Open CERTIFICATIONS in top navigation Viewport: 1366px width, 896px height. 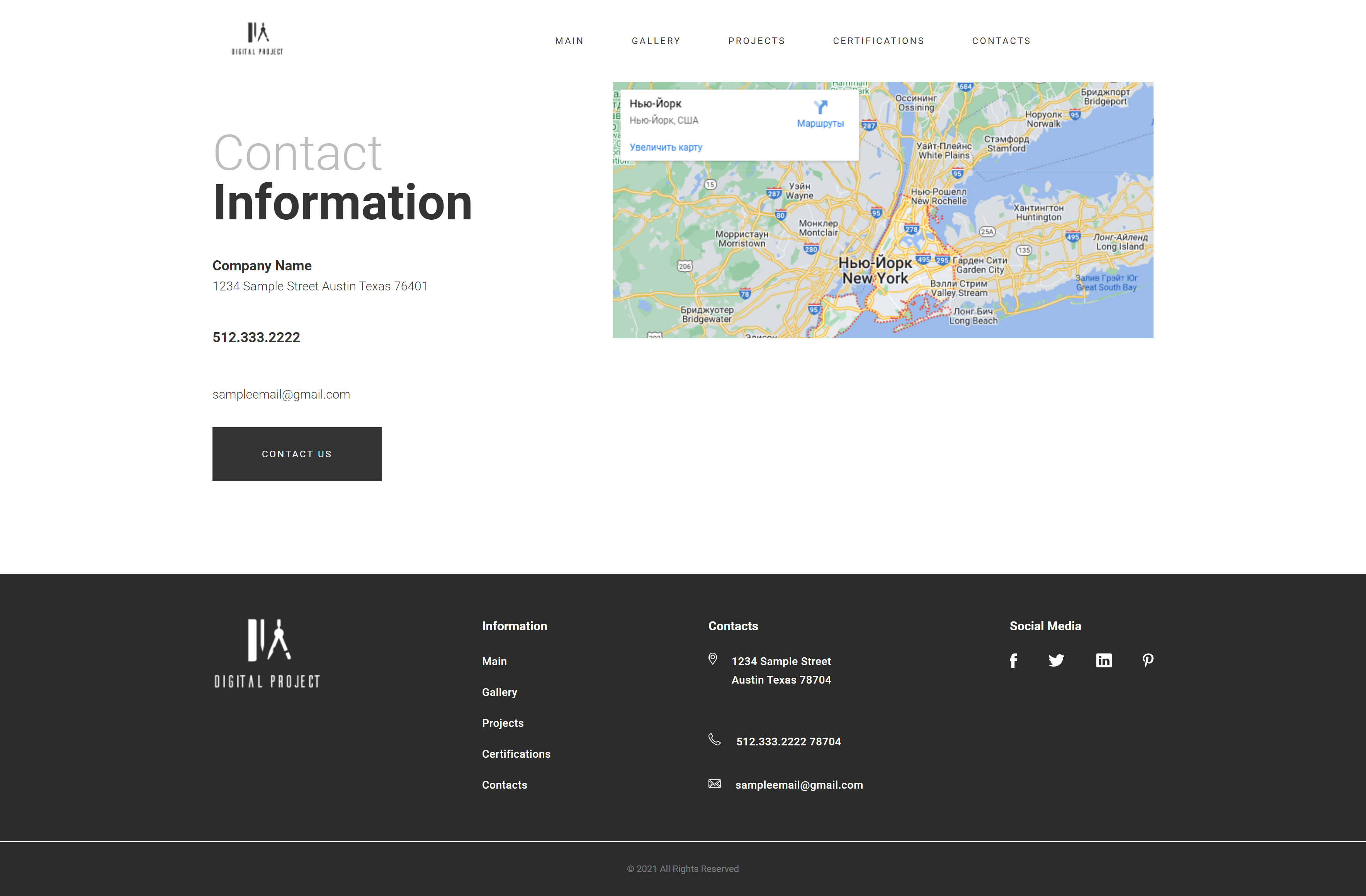click(879, 41)
